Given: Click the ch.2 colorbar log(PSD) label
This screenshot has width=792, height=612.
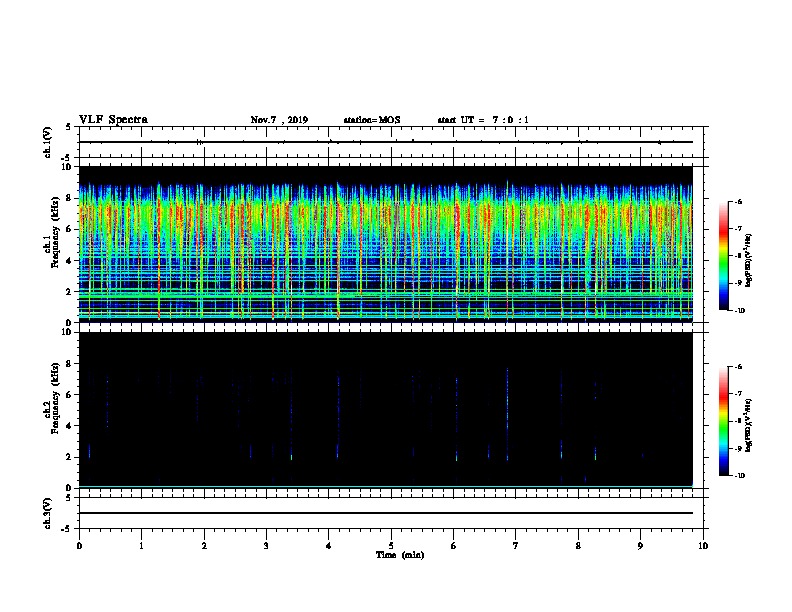Looking at the screenshot, I should point(748,425).
